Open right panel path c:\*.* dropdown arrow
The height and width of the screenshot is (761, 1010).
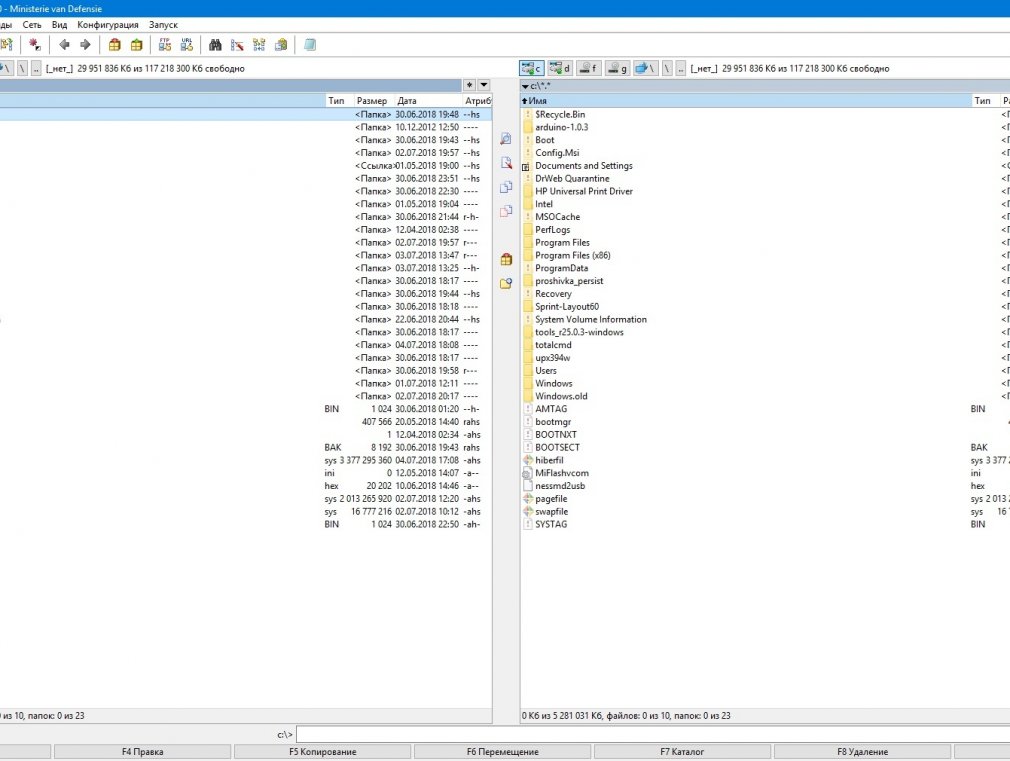(x=525, y=86)
